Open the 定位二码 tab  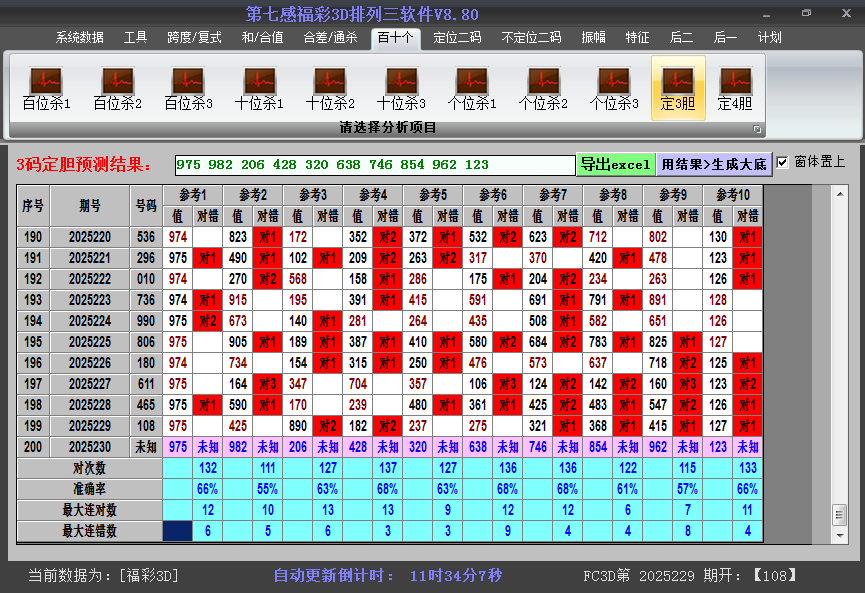[x=457, y=37]
